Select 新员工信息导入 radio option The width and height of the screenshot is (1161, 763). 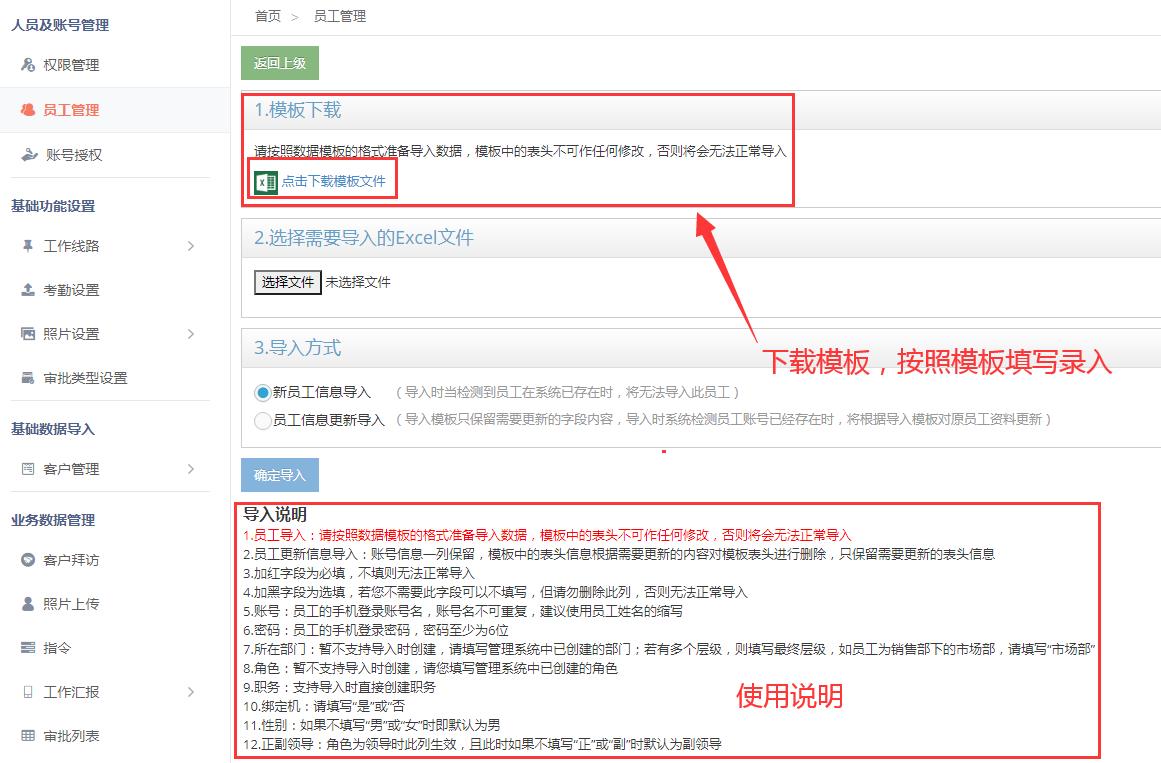tap(263, 393)
